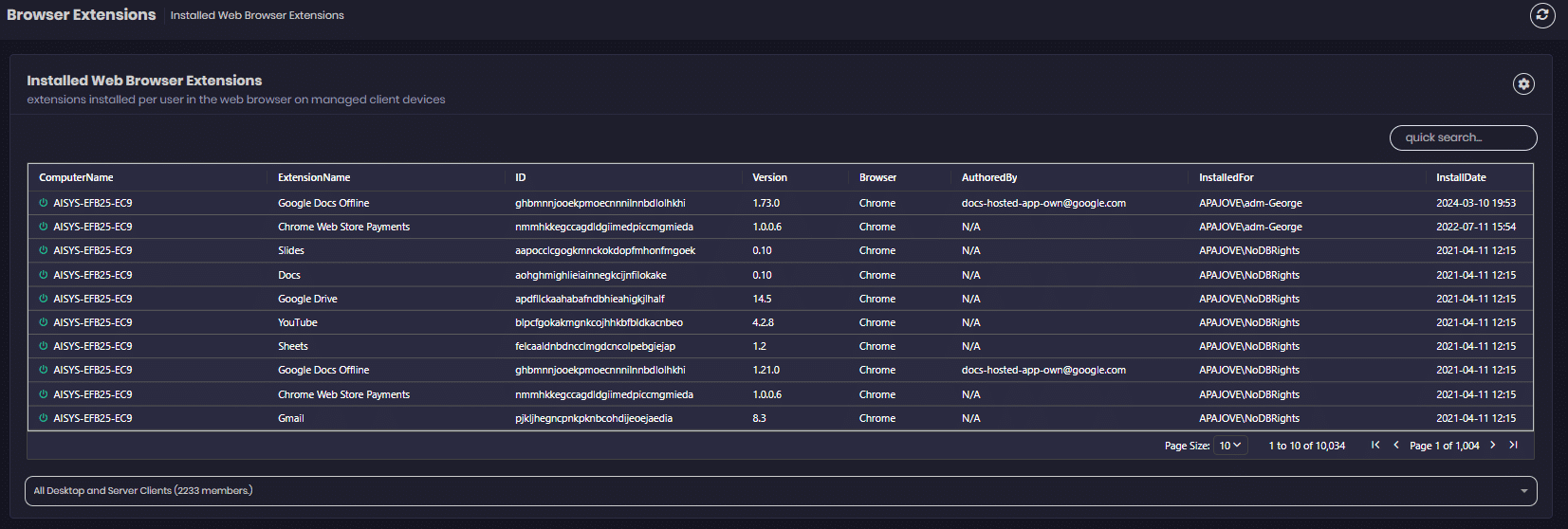Screen dimensions: 1568x529
Task: Sort by ComputerName column header
Action: pos(76,178)
